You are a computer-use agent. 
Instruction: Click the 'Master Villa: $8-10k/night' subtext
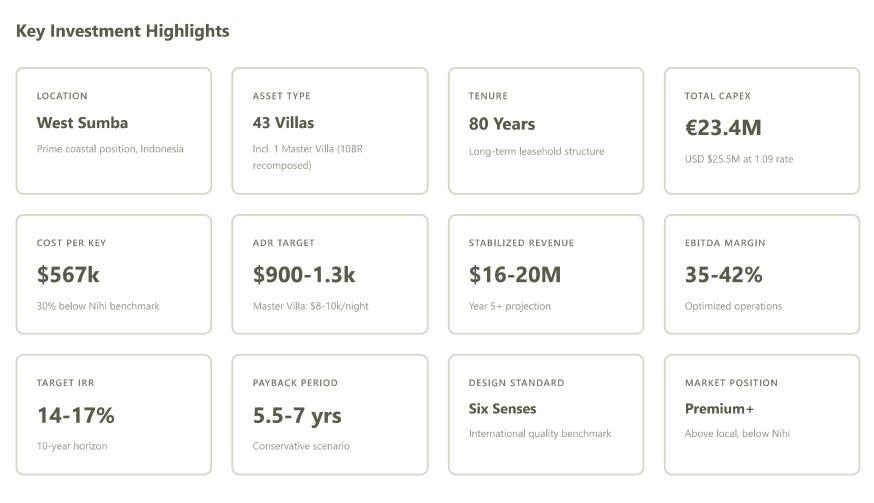click(x=310, y=306)
